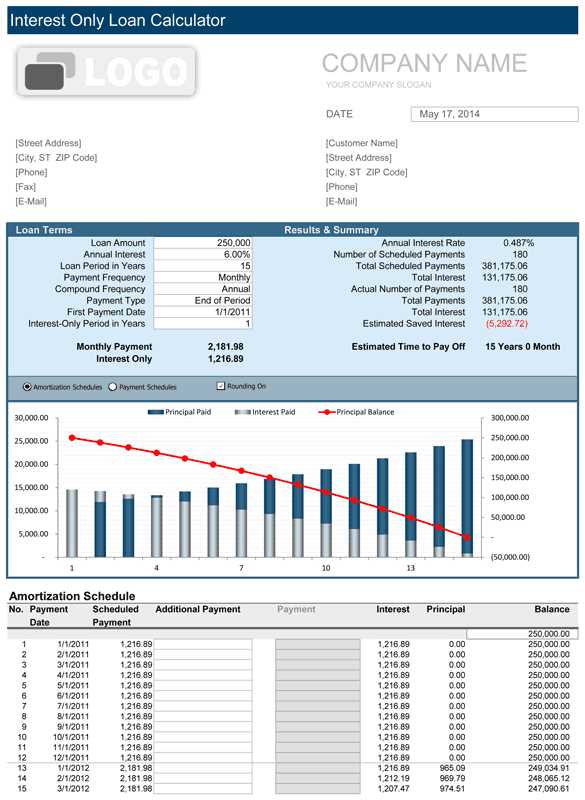
Task: Click the Loan Terms section header
Action: [44, 230]
